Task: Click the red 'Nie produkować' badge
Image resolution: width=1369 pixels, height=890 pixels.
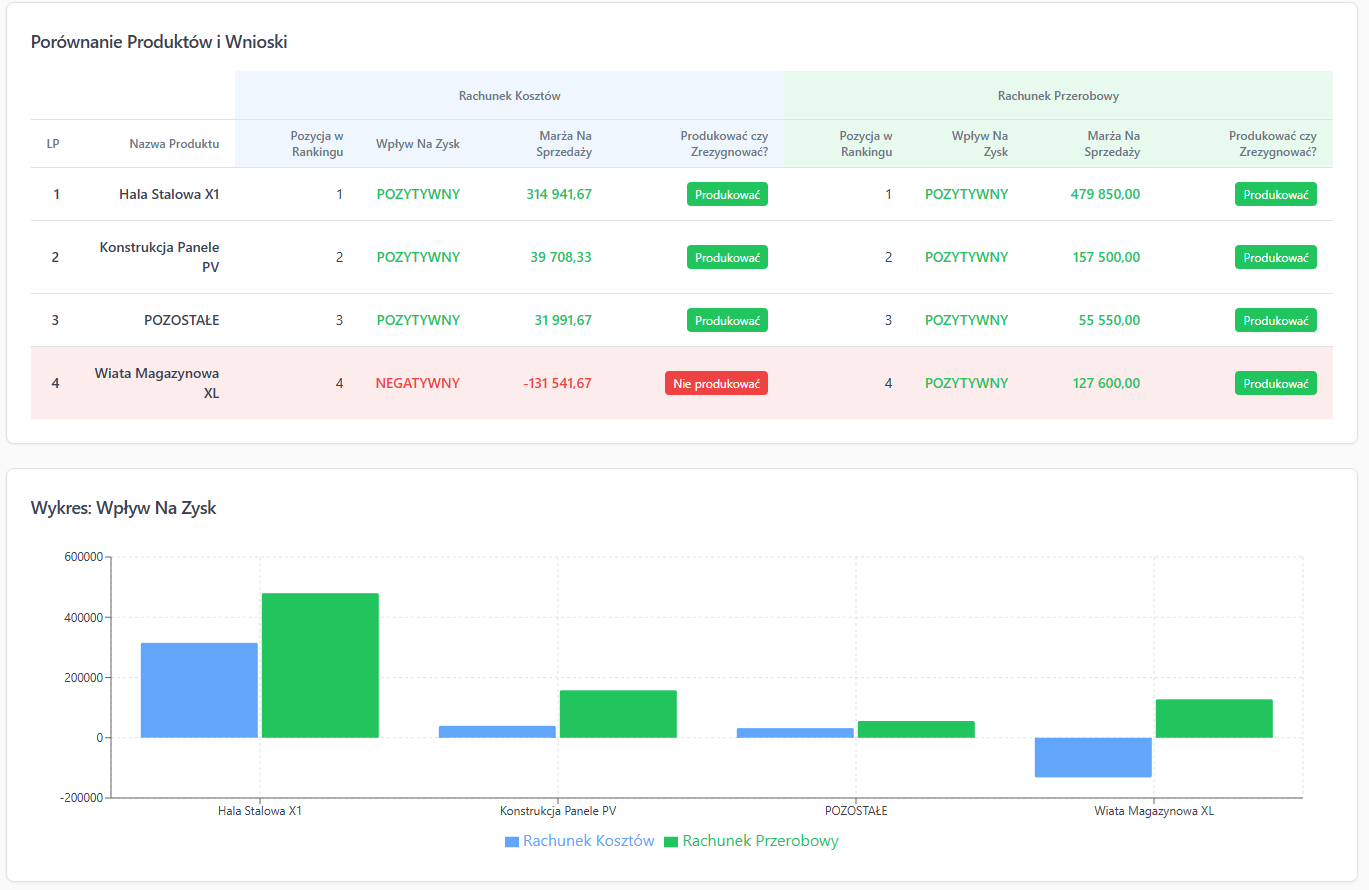Action: pyautogui.click(x=716, y=383)
